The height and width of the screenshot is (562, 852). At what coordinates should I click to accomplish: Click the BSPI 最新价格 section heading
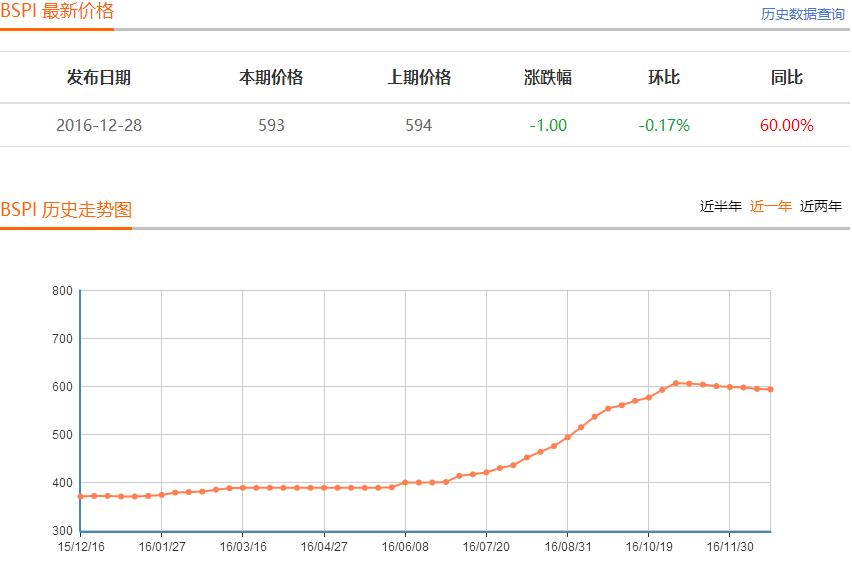(x=57, y=12)
